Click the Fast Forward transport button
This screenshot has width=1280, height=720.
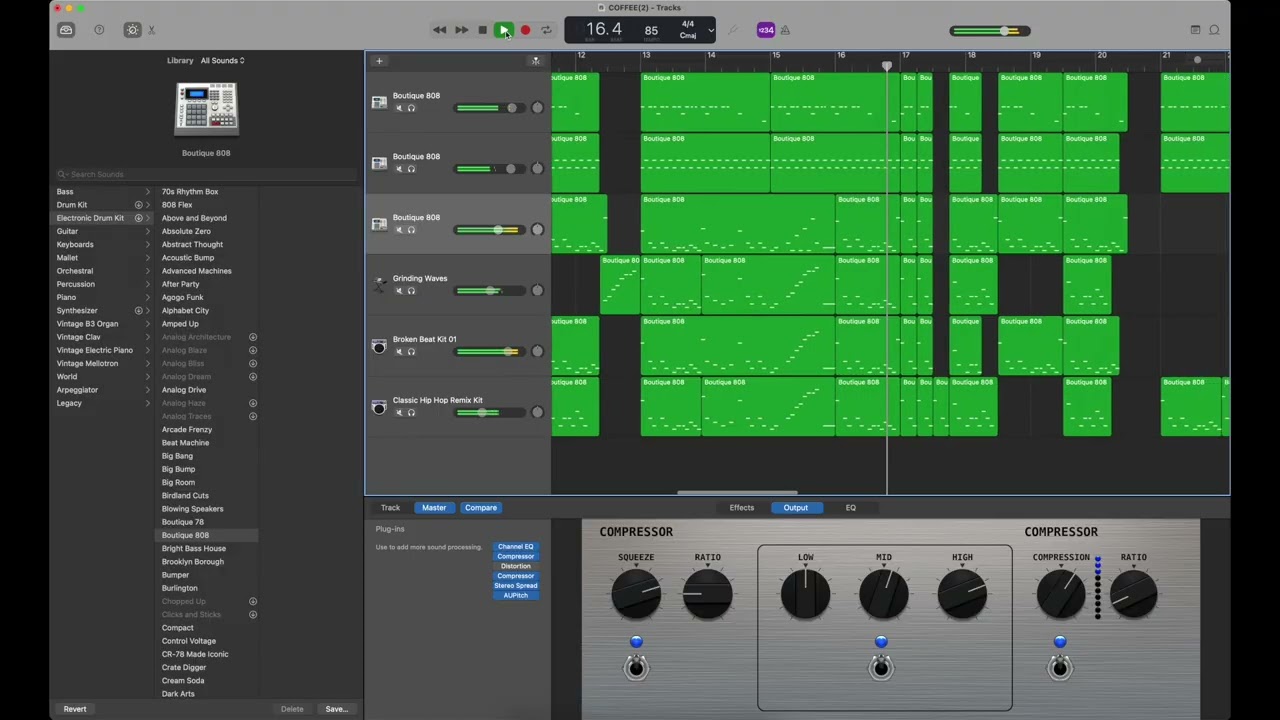click(x=461, y=30)
